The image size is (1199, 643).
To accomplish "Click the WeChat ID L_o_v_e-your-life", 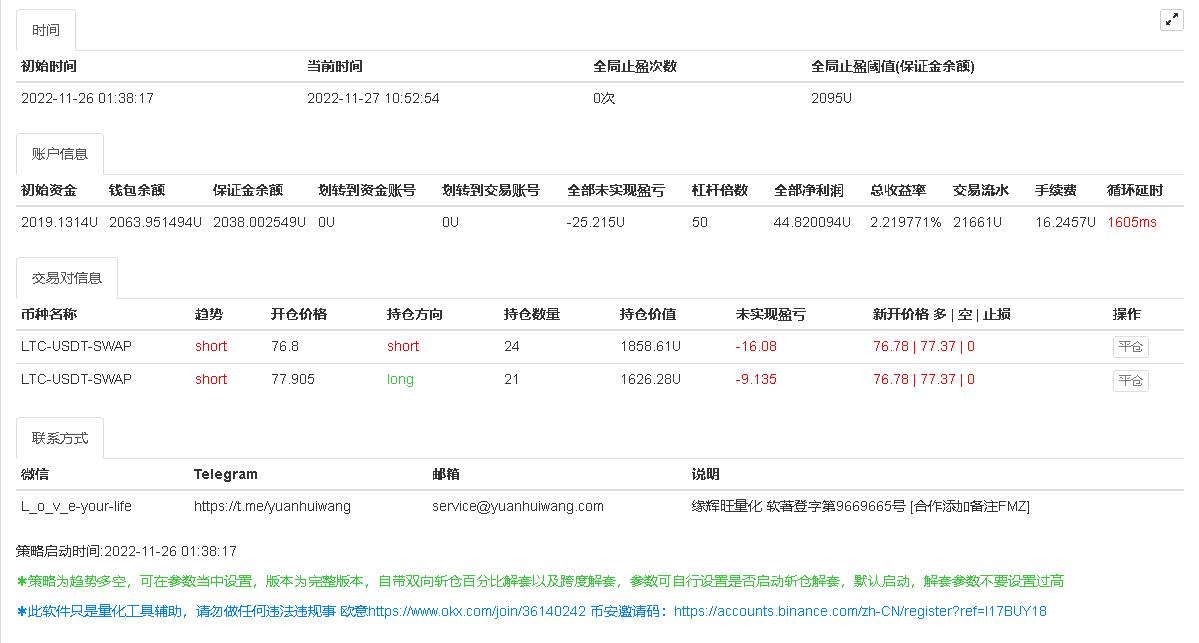I will (x=76, y=506).
